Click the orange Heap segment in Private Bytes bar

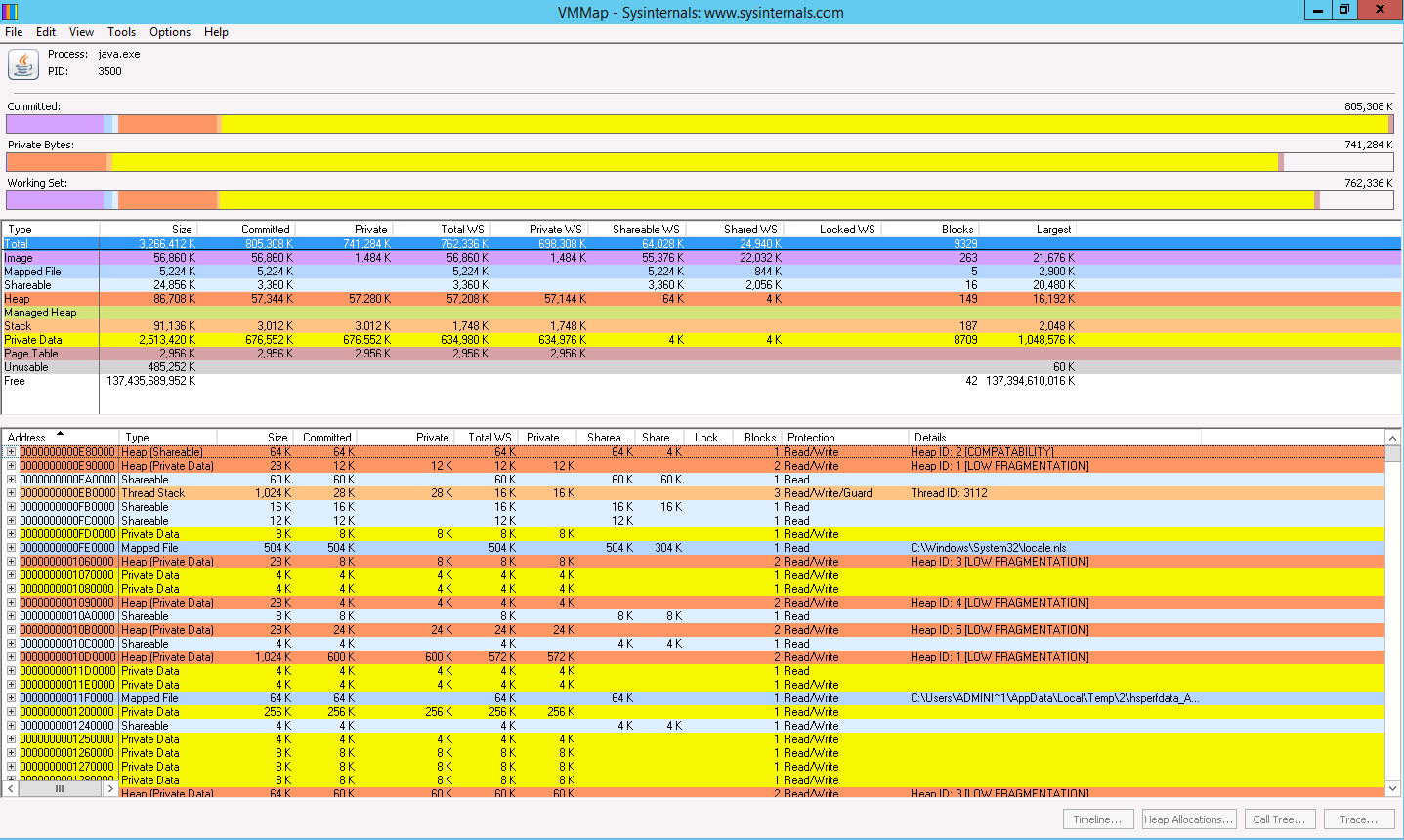(x=57, y=162)
